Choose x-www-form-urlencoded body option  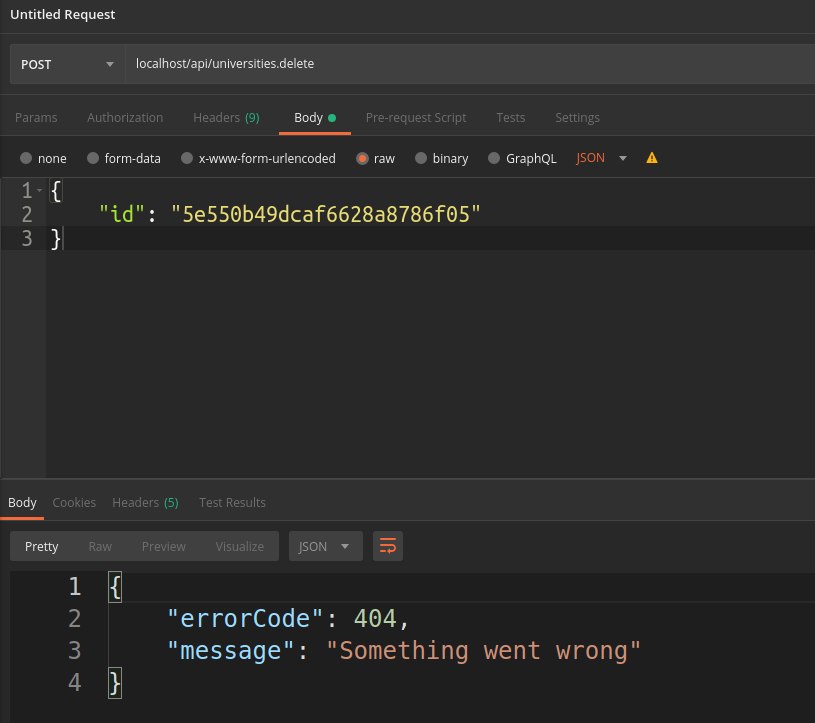click(186, 158)
